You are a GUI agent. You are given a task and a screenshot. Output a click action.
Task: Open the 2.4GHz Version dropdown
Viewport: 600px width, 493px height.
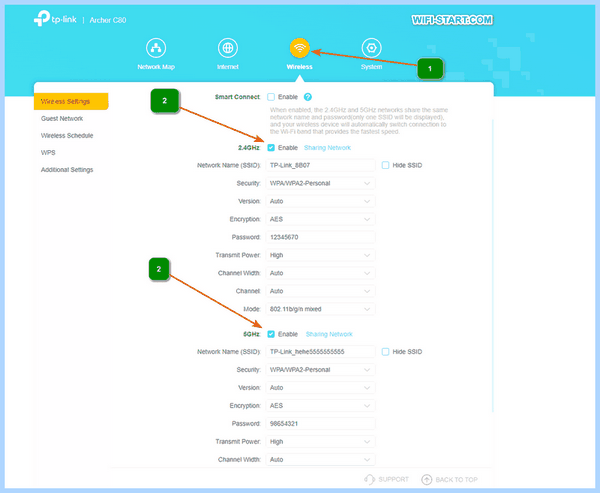(x=320, y=201)
